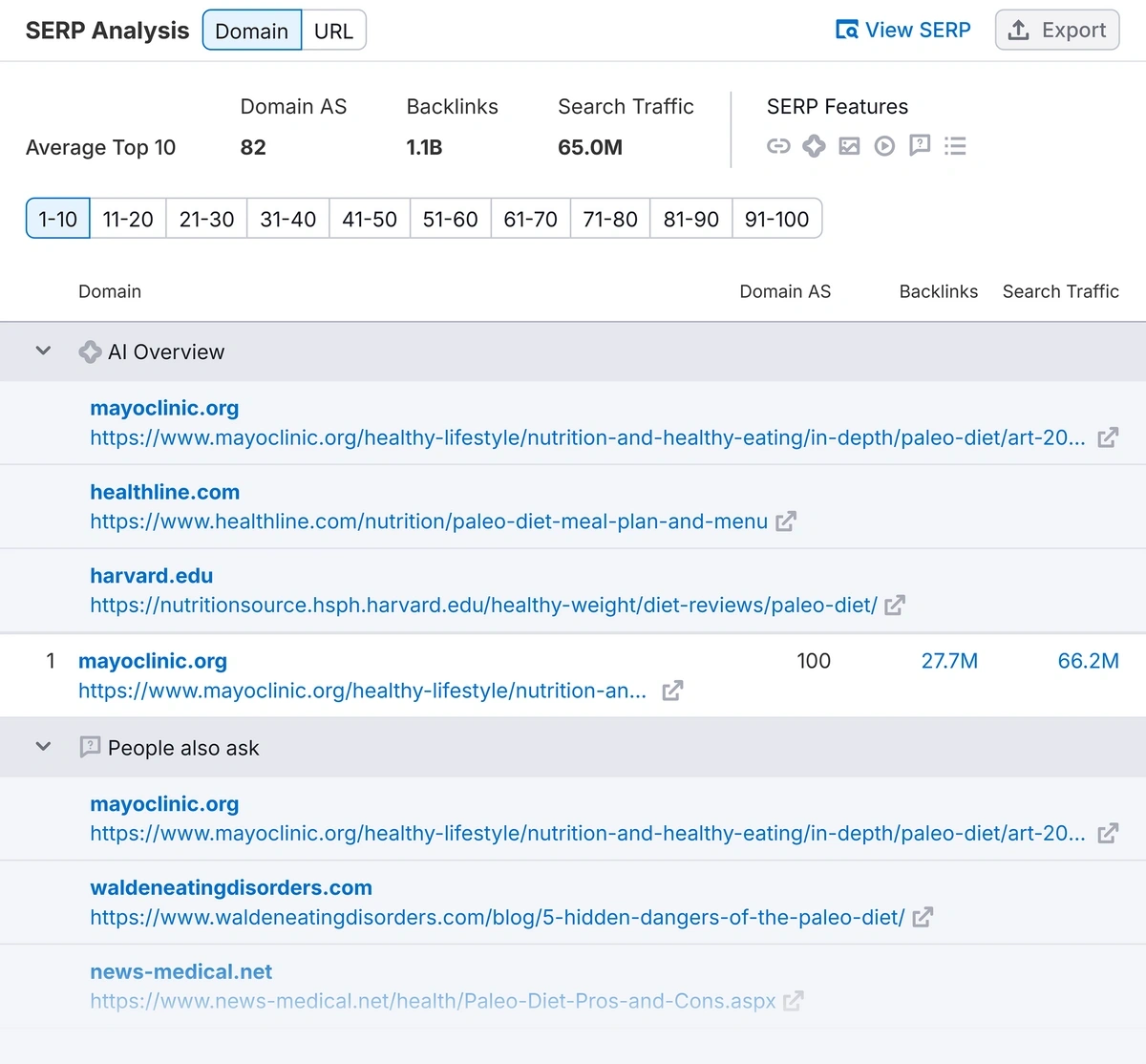
Task: Open healthline.com domain link
Action: point(165,492)
